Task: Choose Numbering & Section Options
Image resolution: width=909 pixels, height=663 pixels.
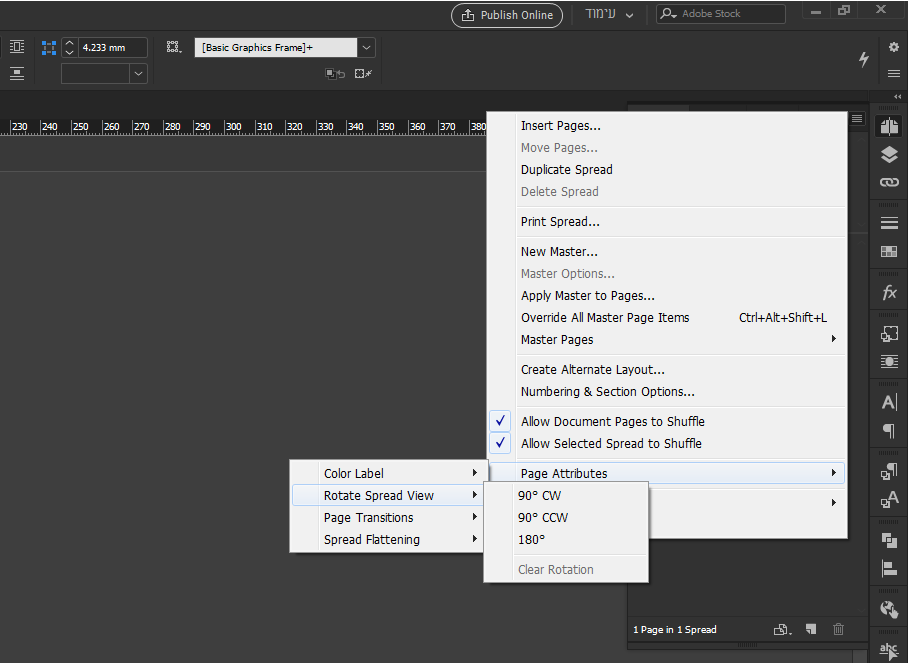Action: (667, 392)
